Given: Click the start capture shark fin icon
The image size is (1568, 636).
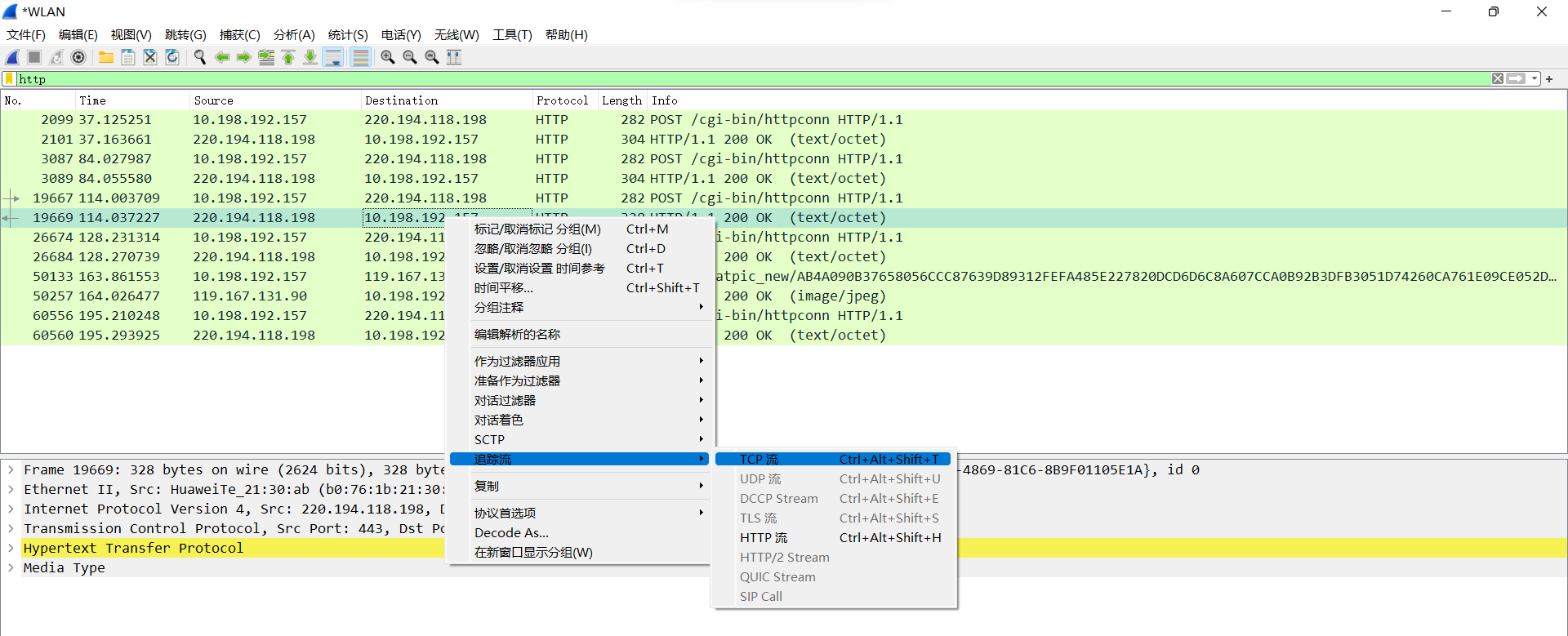Looking at the screenshot, I should [x=12, y=57].
